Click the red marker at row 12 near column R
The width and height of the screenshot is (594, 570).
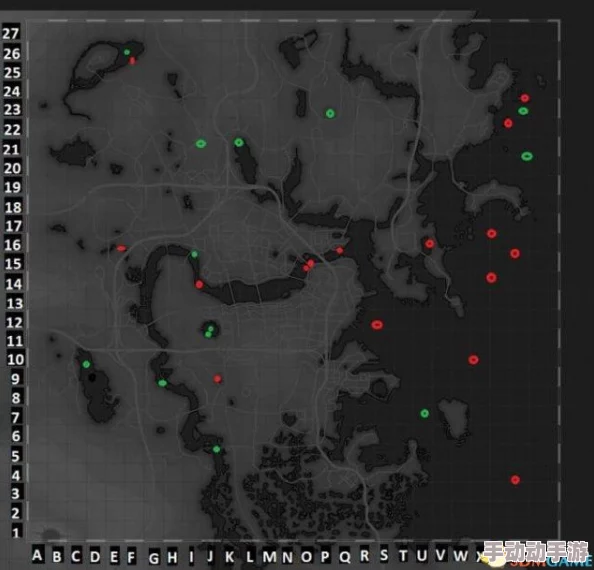pos(377,325)
